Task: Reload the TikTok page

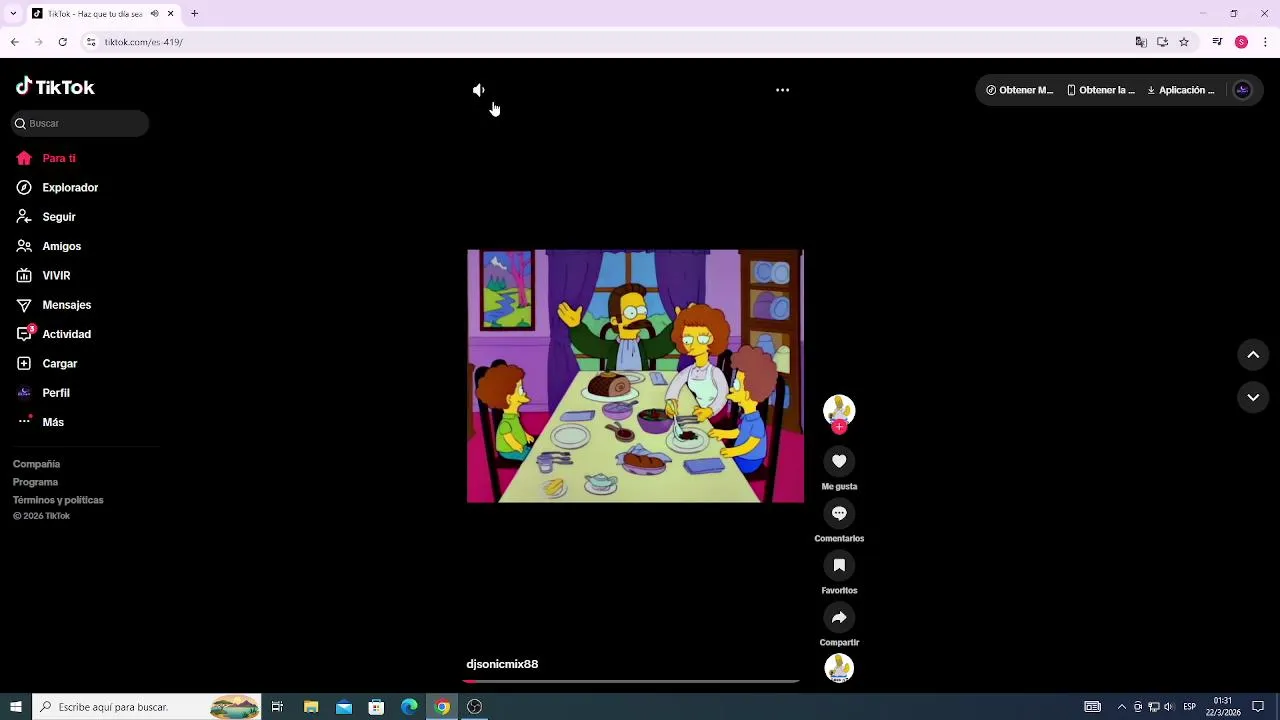Action: [62, 42]
